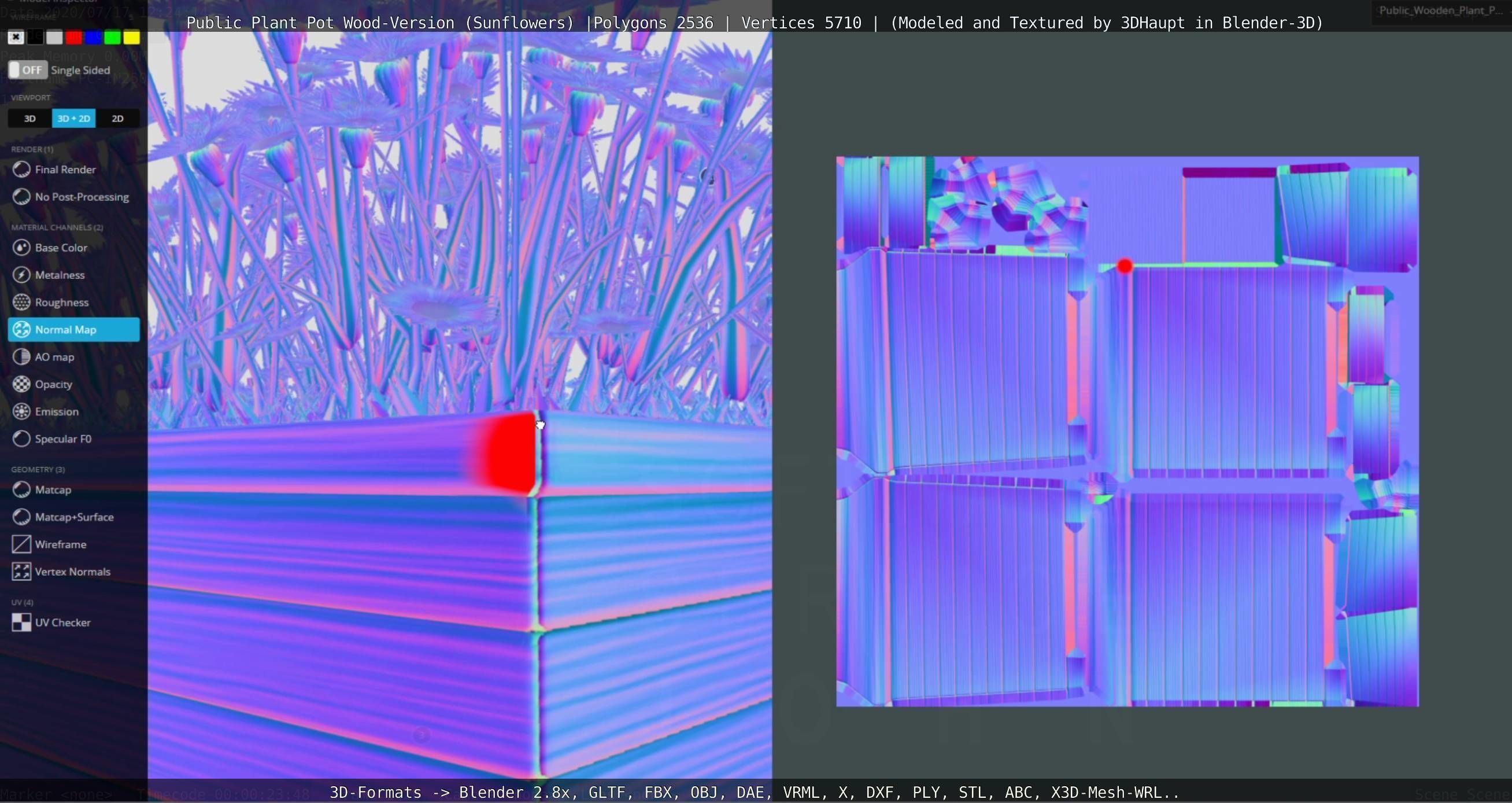Select the Specular F0 channel
The height and width of the screenshot is (803, 1512).
tap(63, 439)
